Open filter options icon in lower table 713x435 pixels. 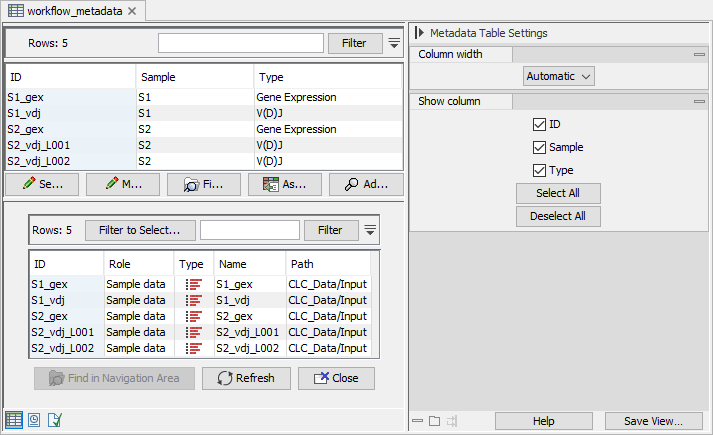(x=370, y=230)
